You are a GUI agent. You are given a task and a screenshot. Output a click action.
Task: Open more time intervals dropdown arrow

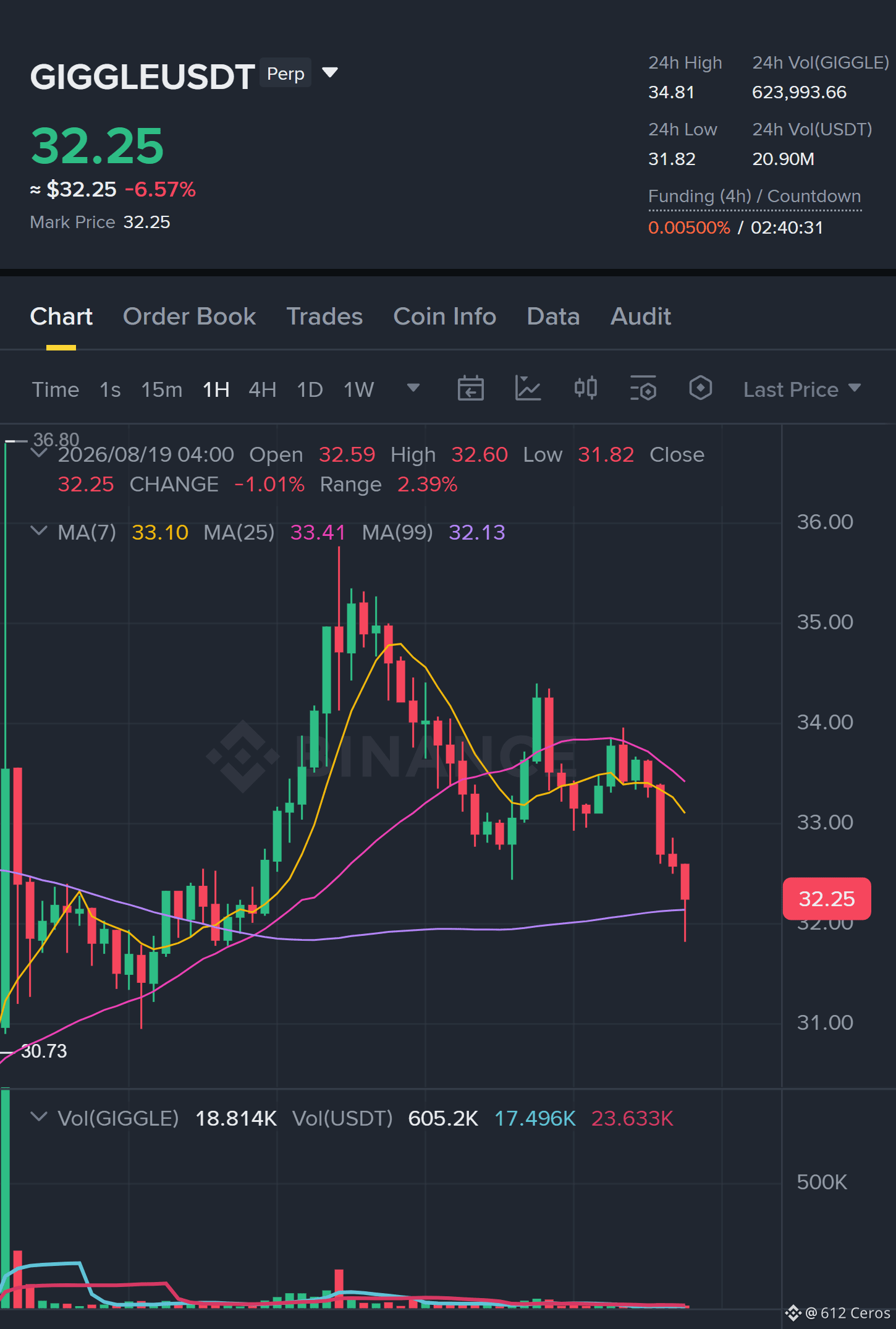[x=413, y=388]
